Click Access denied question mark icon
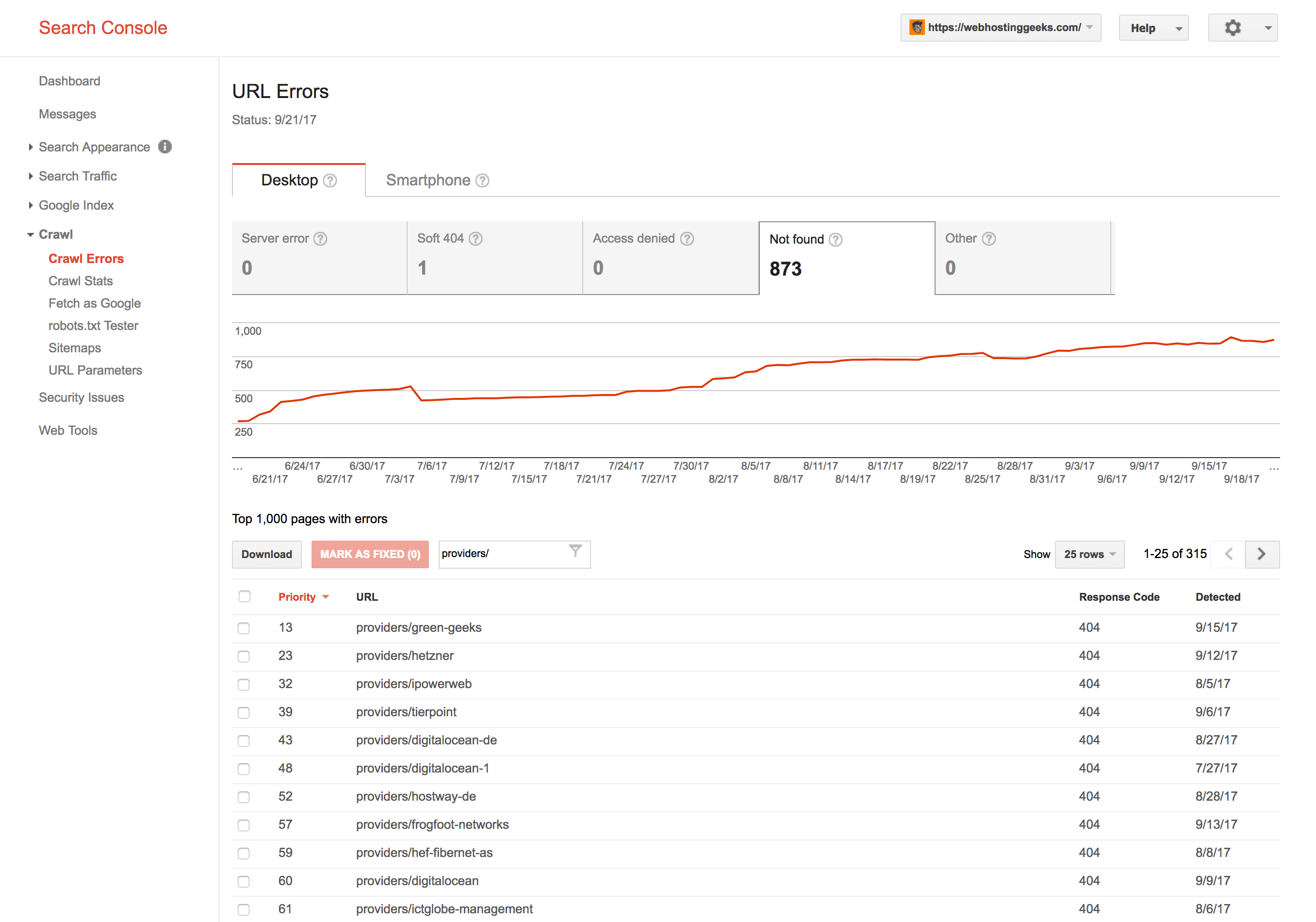The height and width of the screenshot is (922, 1316). point(687,238)
